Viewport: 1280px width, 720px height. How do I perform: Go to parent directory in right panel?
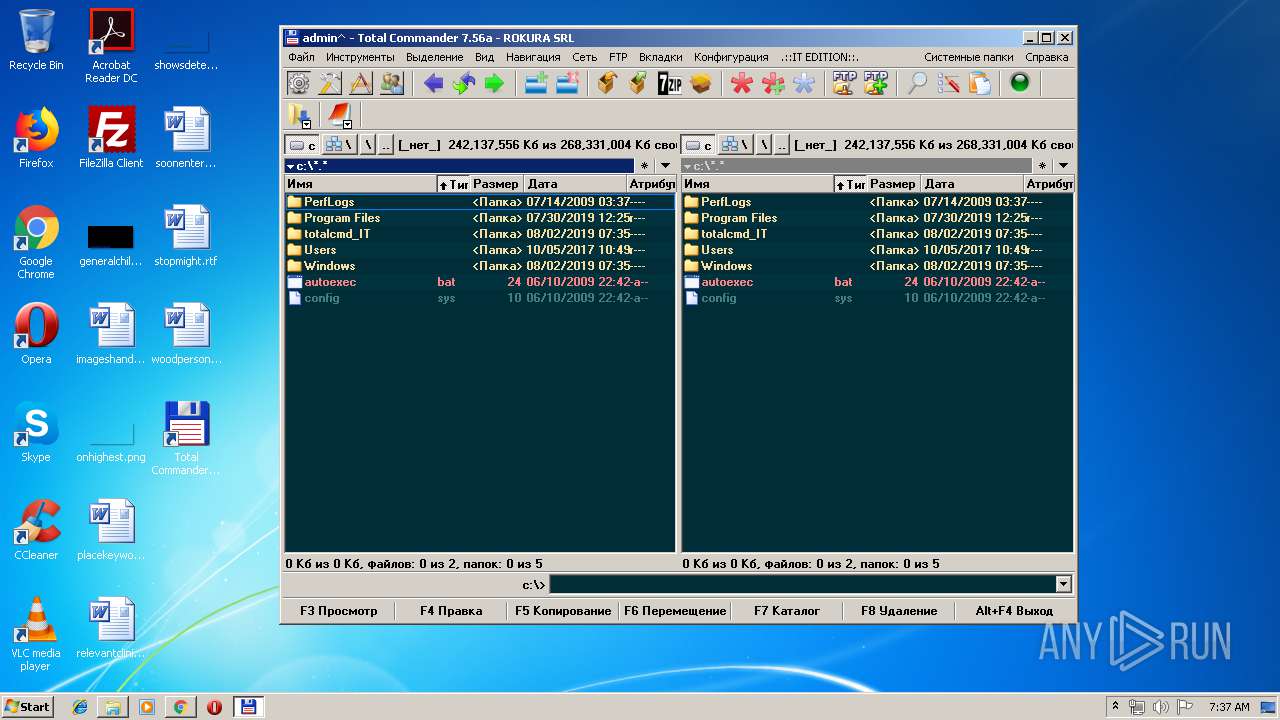(782, 145)
